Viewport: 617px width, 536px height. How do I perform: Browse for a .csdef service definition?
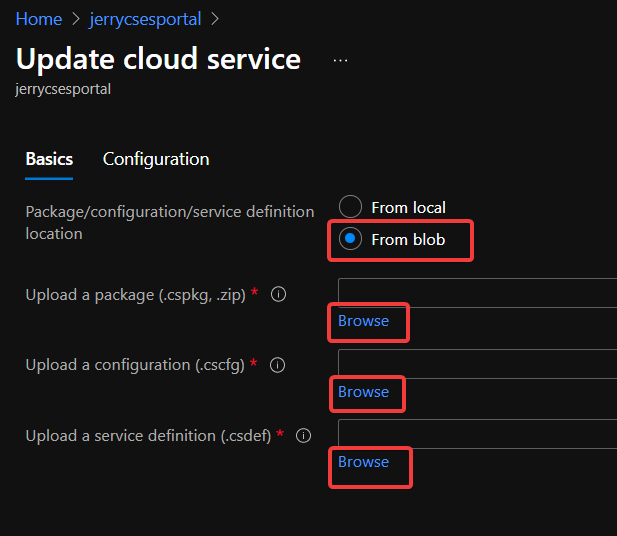tap(363, 462)
